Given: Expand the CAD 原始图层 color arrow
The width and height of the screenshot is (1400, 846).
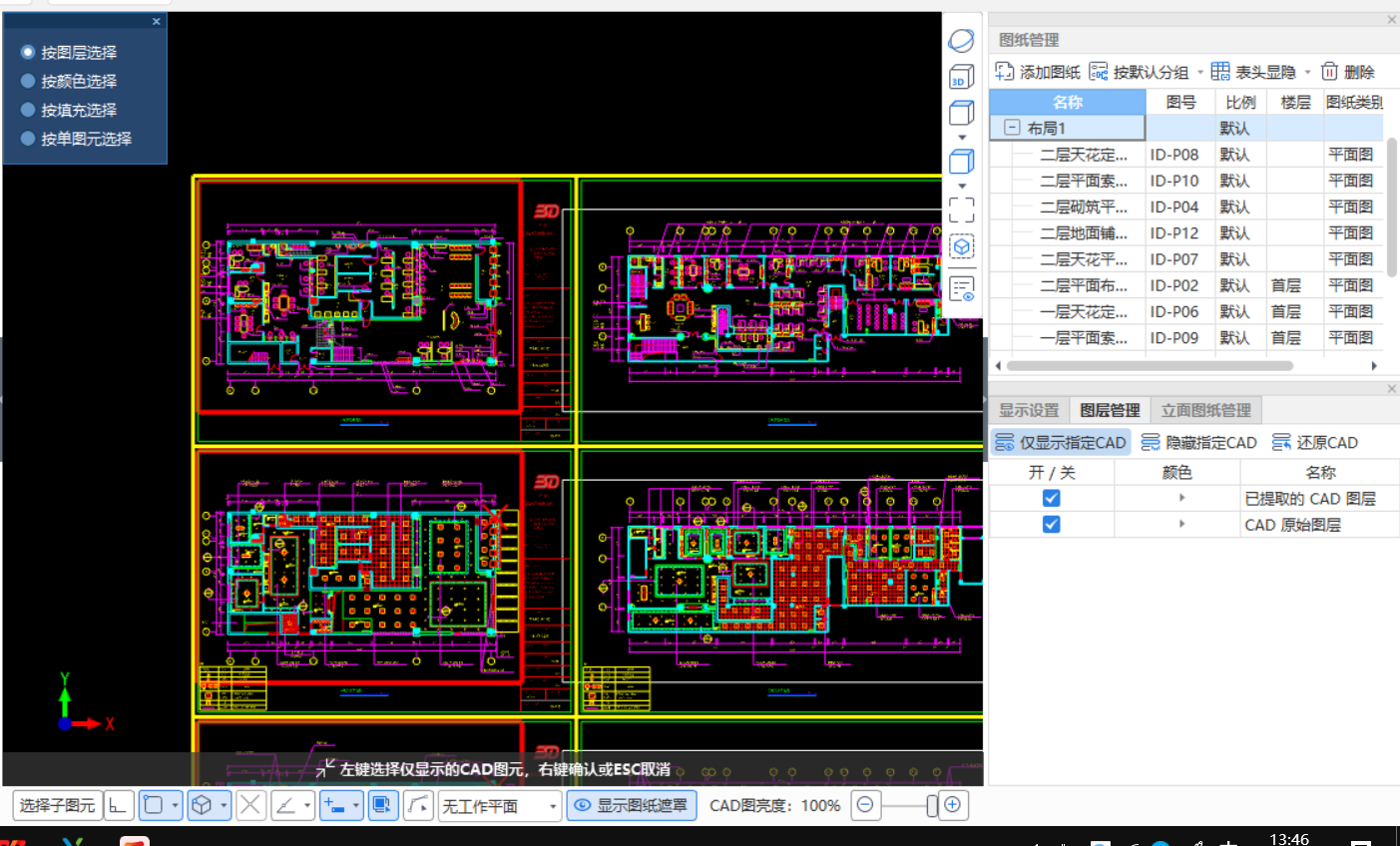Looking at the screenshot, I should point(1181,524).
